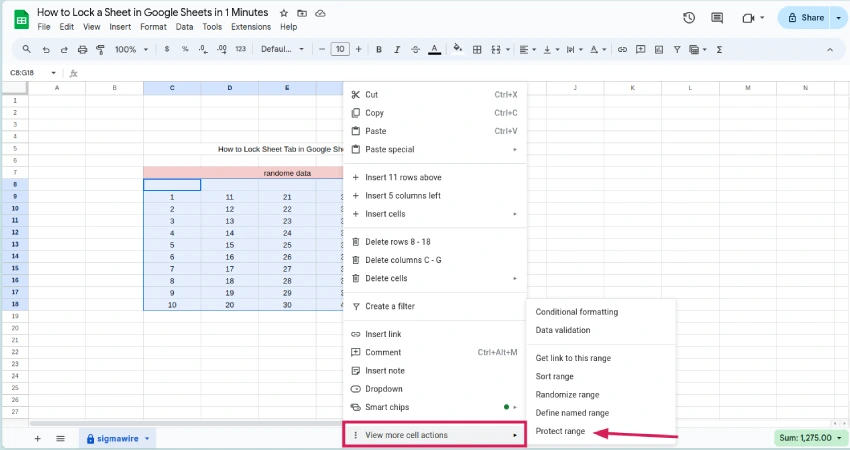
Task: Increase decimal places
Action: click(222, 49)
